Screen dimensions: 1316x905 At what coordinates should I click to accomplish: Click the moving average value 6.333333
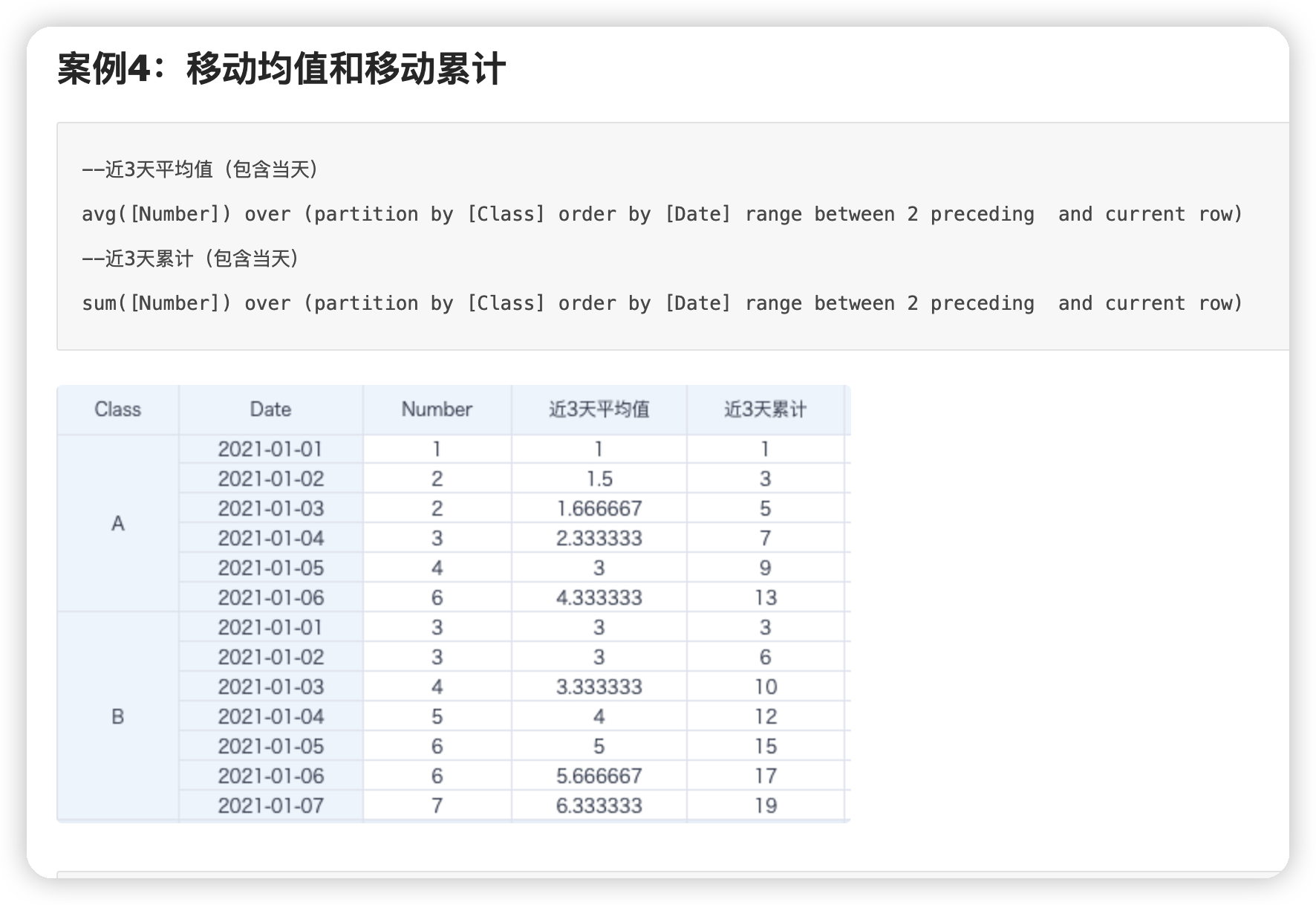599,805
